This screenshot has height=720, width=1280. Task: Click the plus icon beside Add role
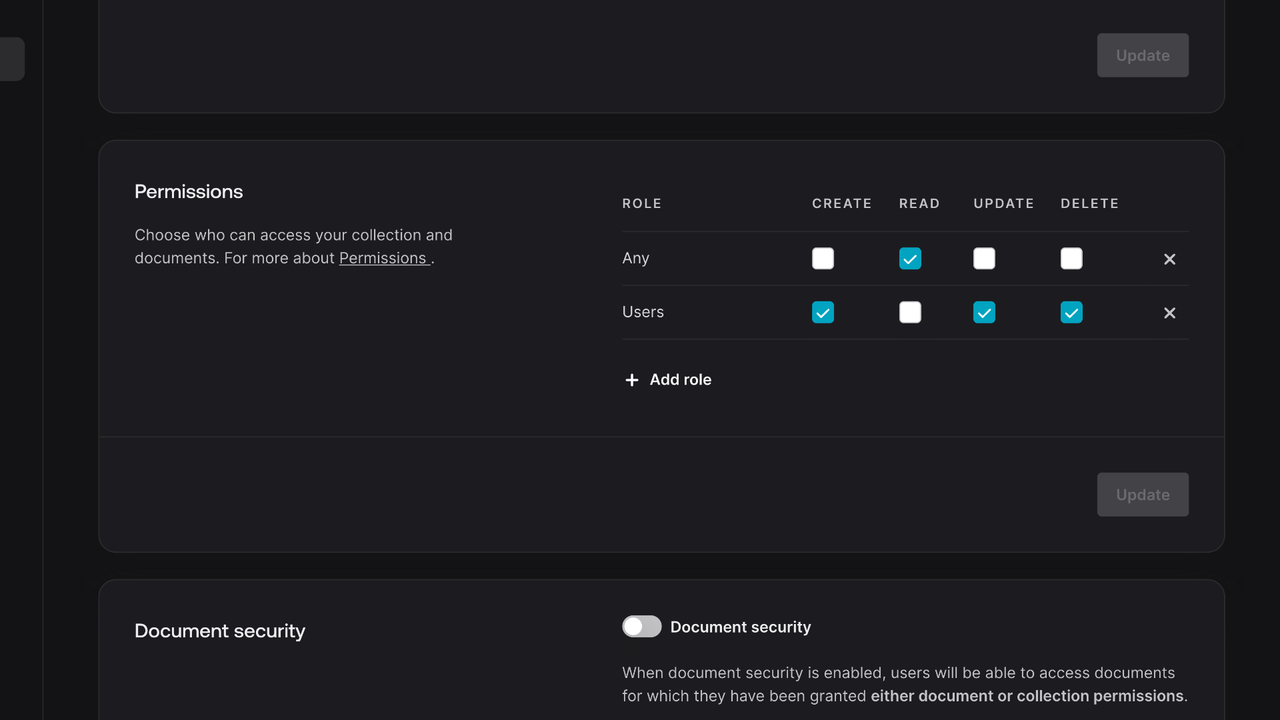pyautogui.click(x=631, y=380)
